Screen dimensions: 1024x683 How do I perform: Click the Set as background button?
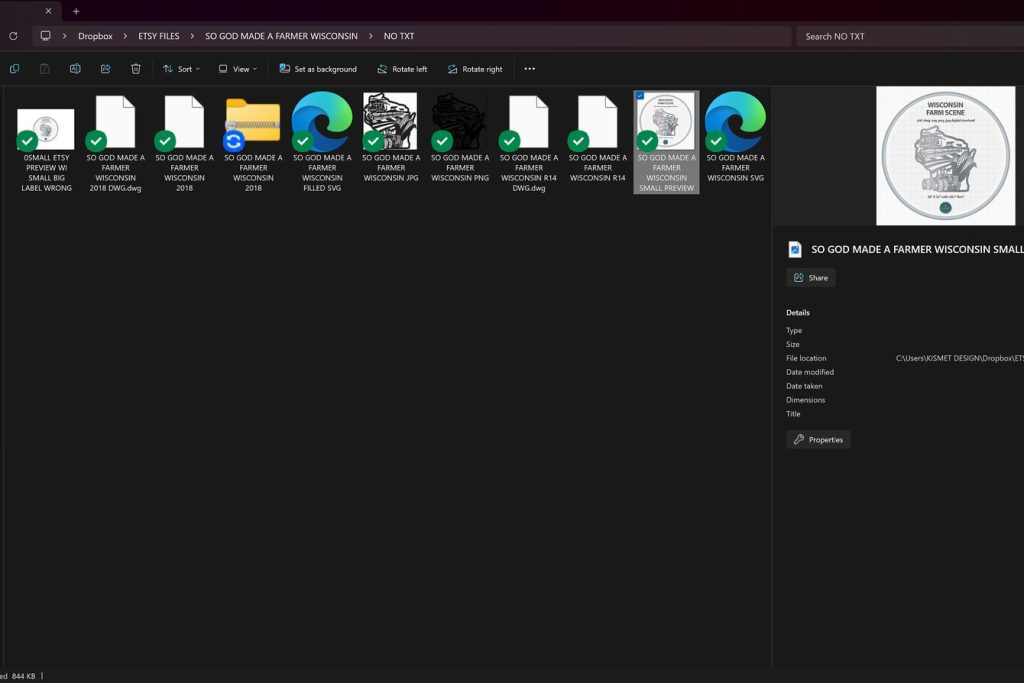317,69
